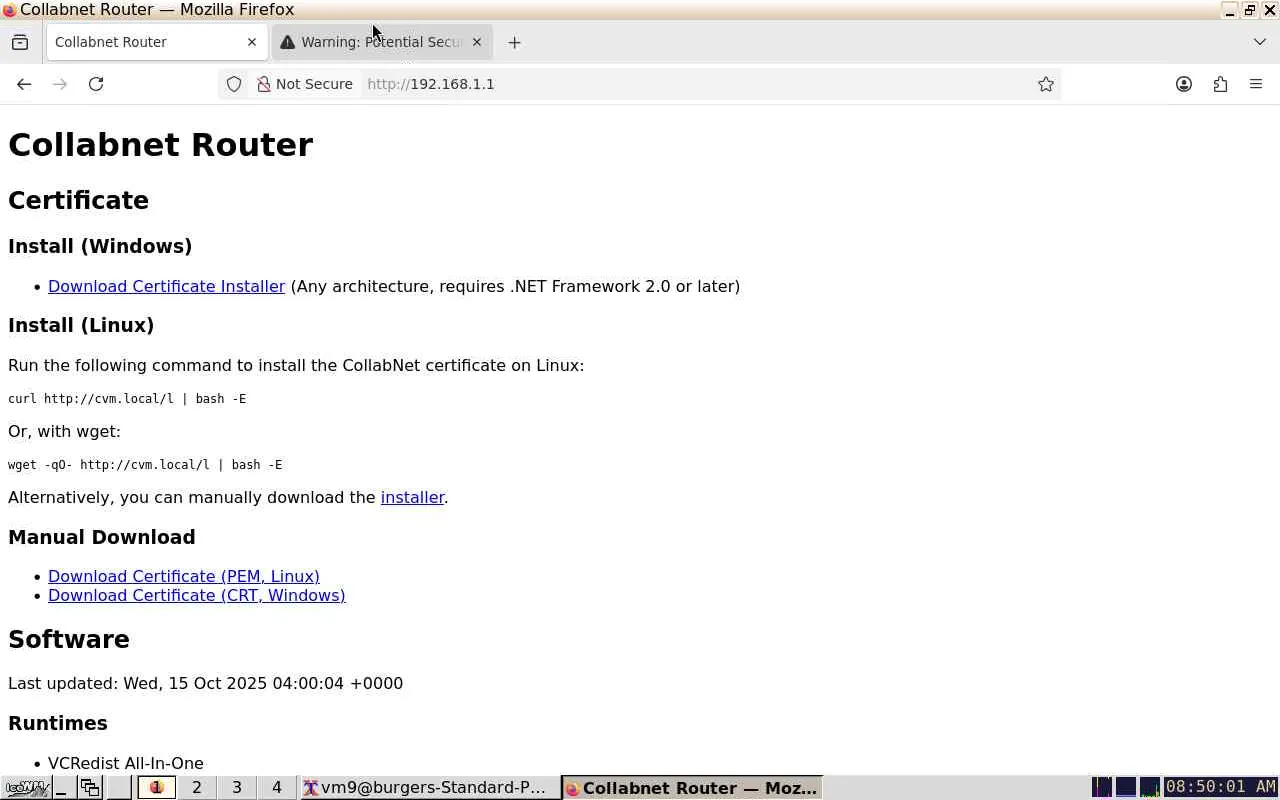Viewport: 1280px width, 800px height.
Task: Switch to workspace 3
Action: click(237, 788)
